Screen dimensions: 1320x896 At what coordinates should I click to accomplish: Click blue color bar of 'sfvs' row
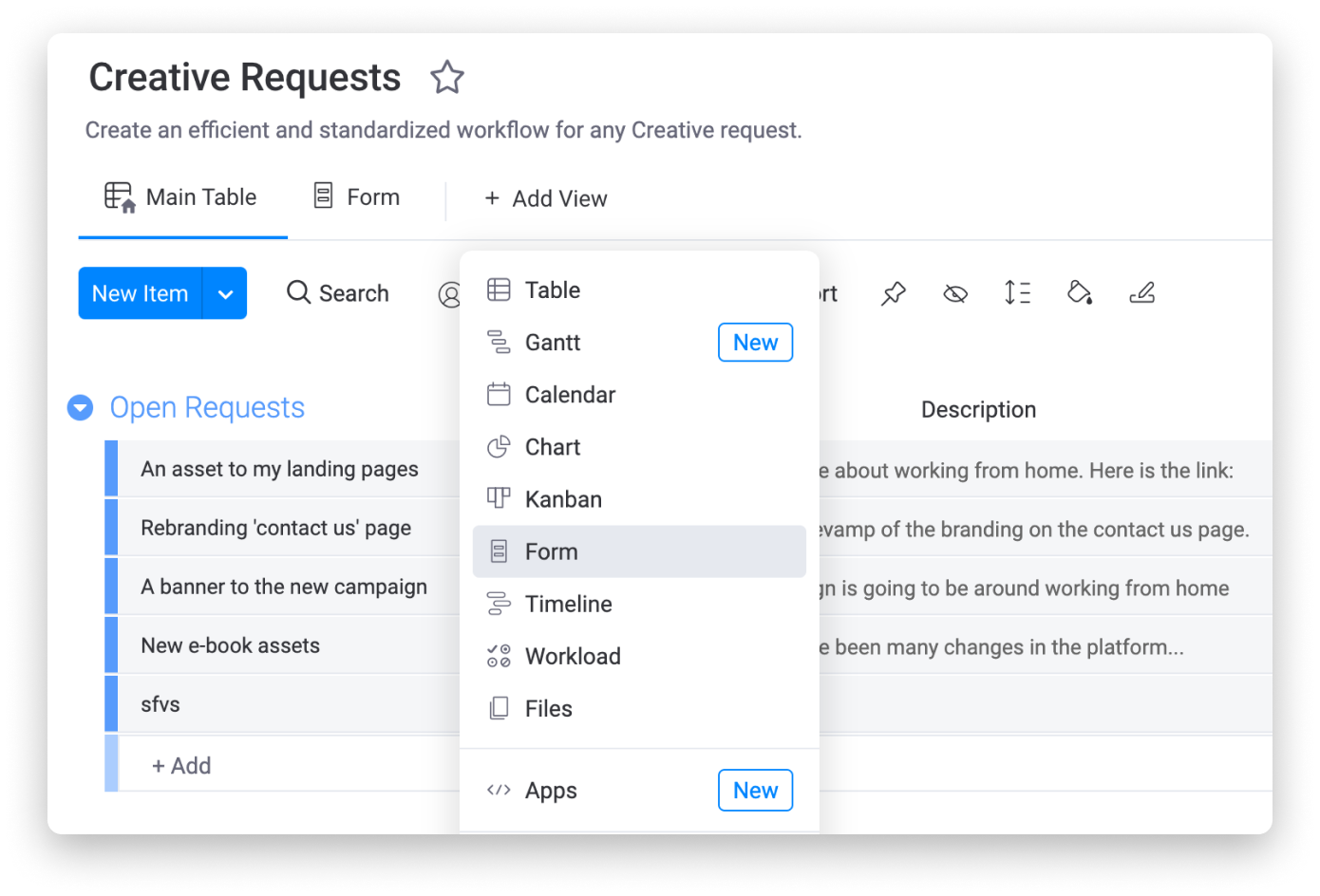point(111,704)
